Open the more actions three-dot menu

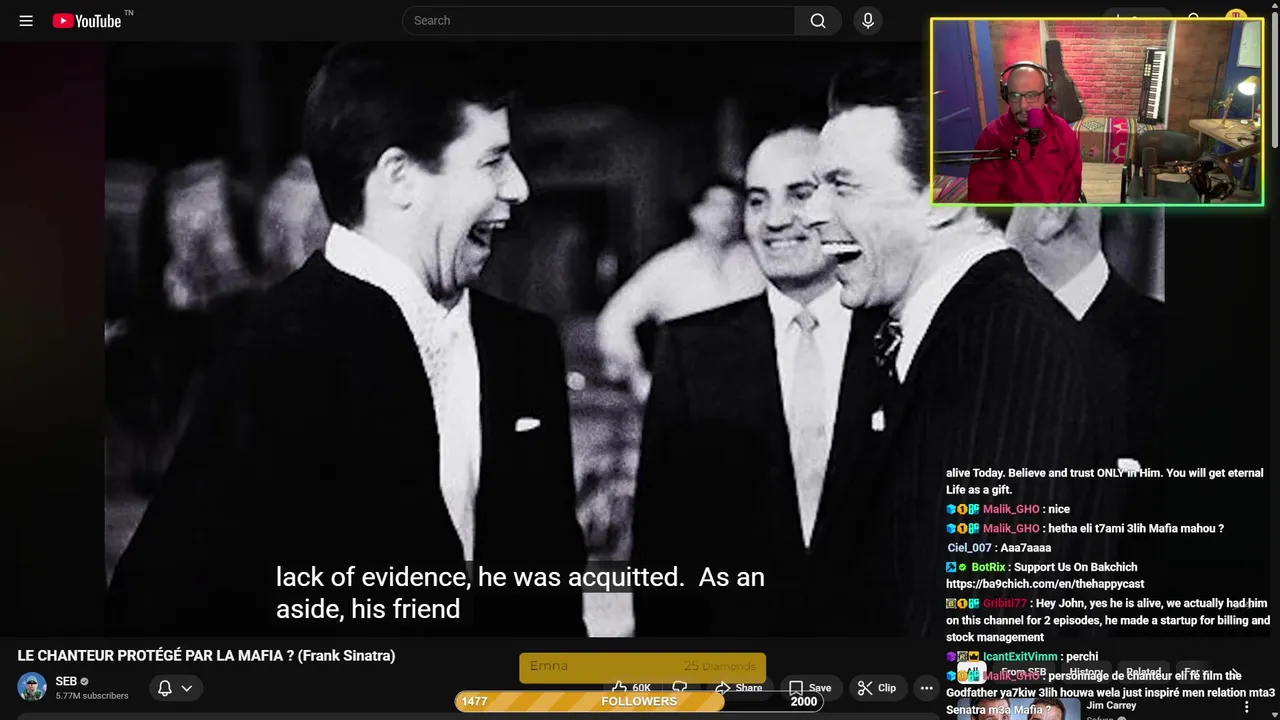tap(926, 688)
